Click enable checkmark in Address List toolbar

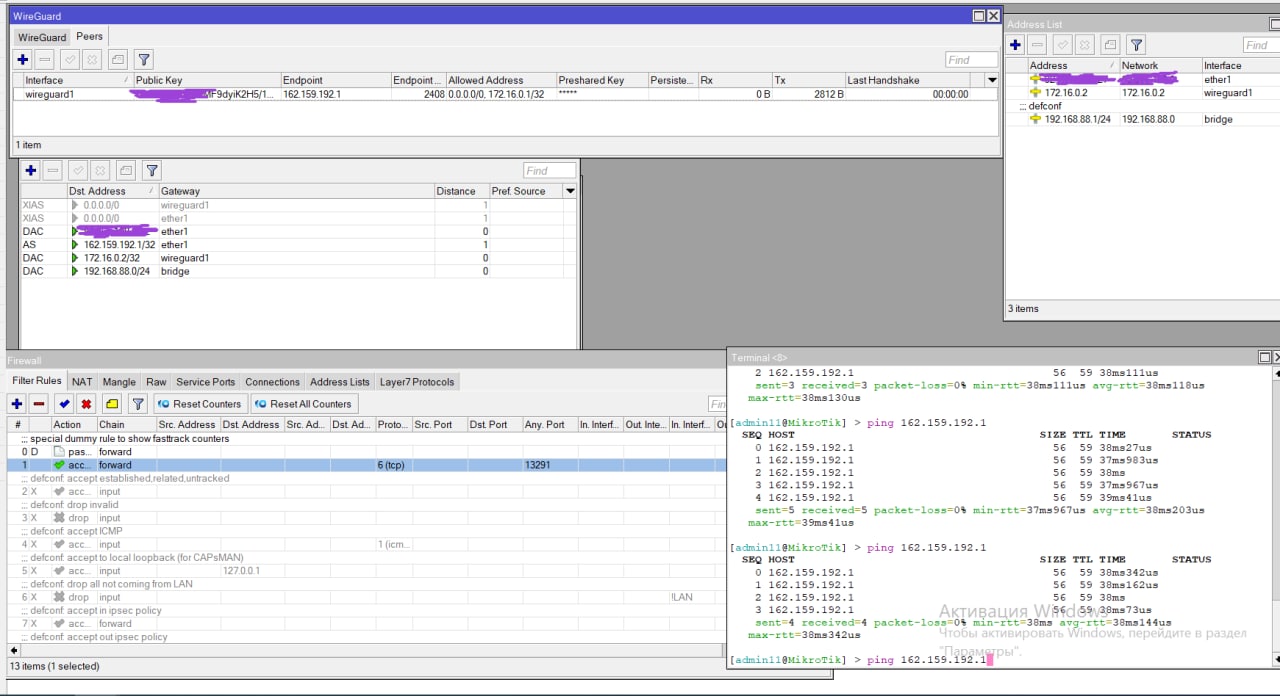point(1064,45)
